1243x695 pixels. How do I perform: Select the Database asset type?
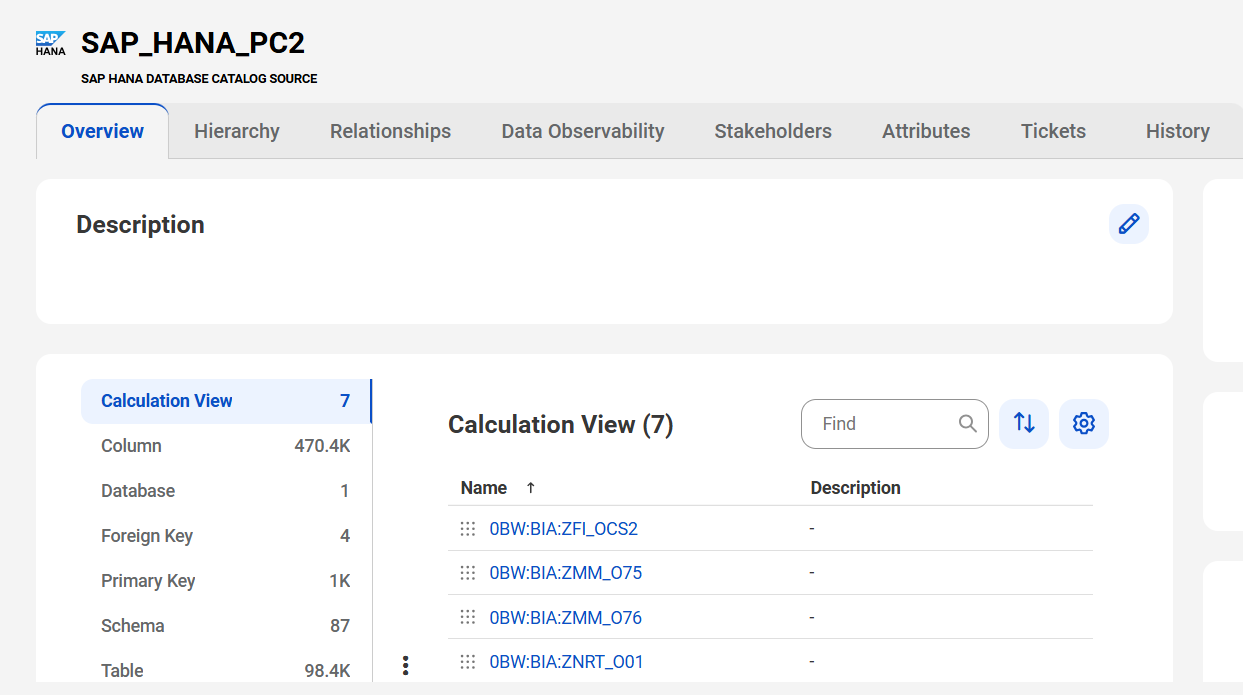coord(226,491)
